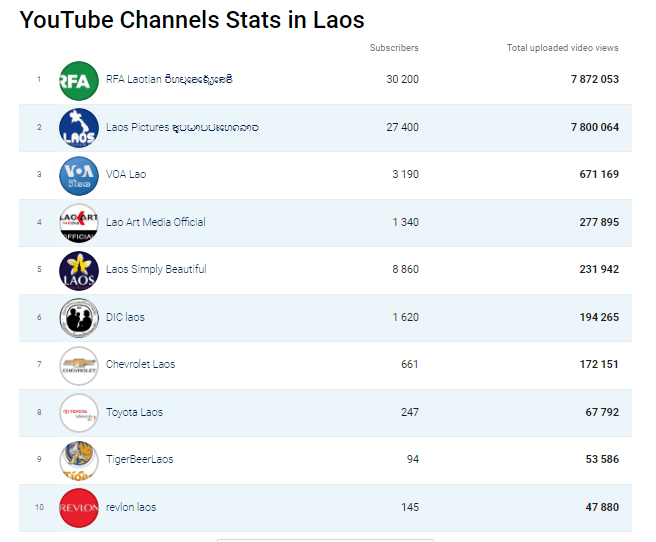This screenshot has width=656, height=542.
Task: Select view count 277 895
Action: [x=599, y=222]
